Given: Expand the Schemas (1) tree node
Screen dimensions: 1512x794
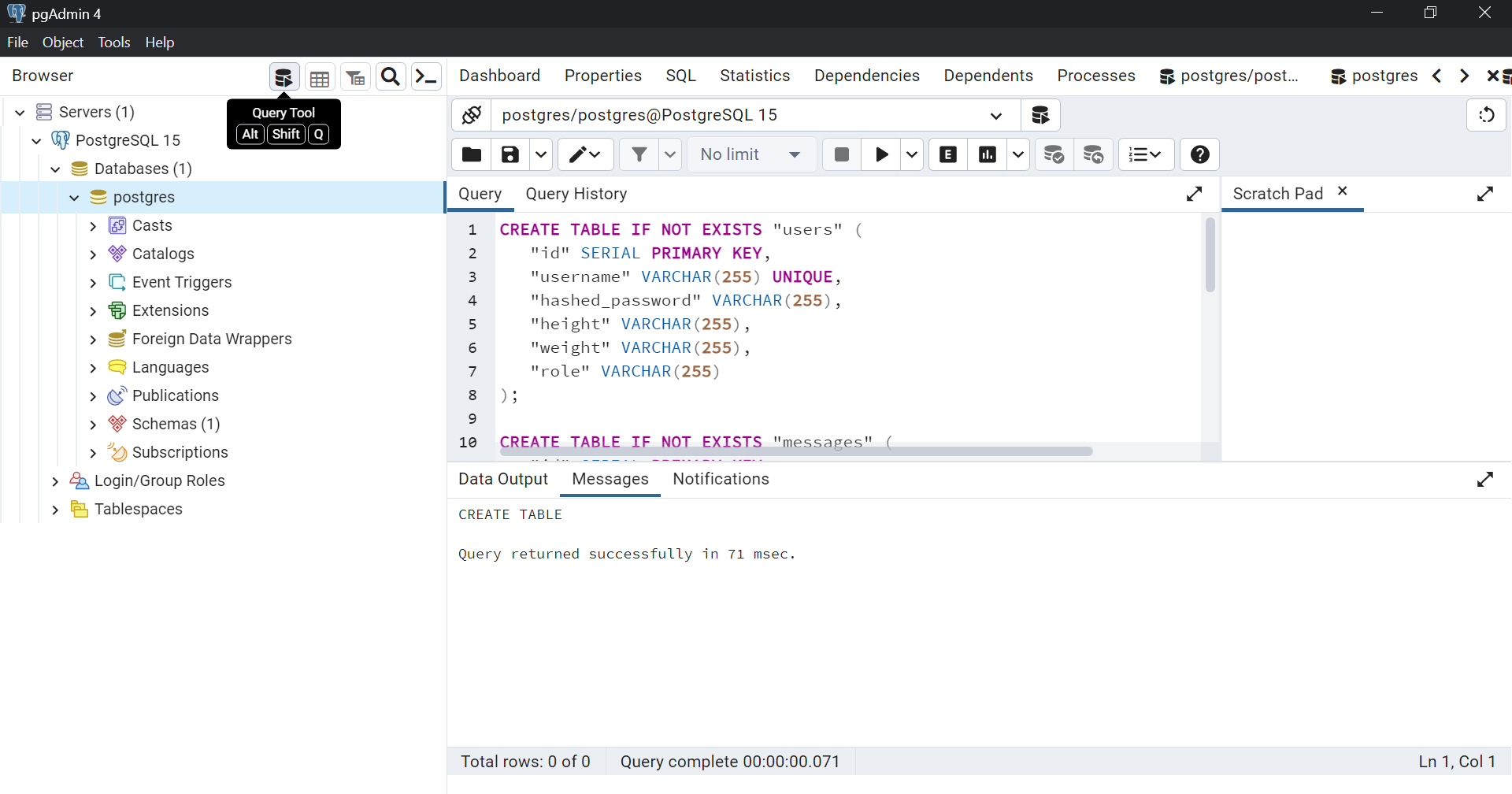Looking at the screenshot, I should (93, 425).
